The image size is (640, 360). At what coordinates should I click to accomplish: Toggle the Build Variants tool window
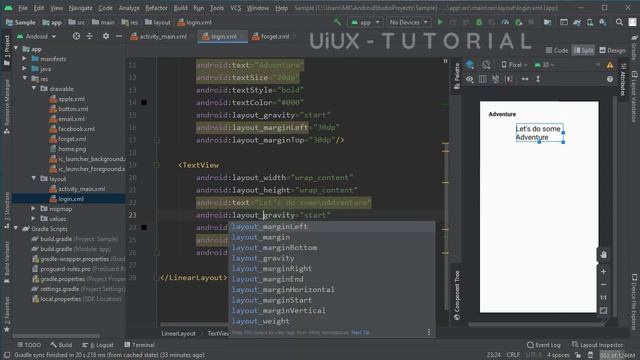pos(7,262)
